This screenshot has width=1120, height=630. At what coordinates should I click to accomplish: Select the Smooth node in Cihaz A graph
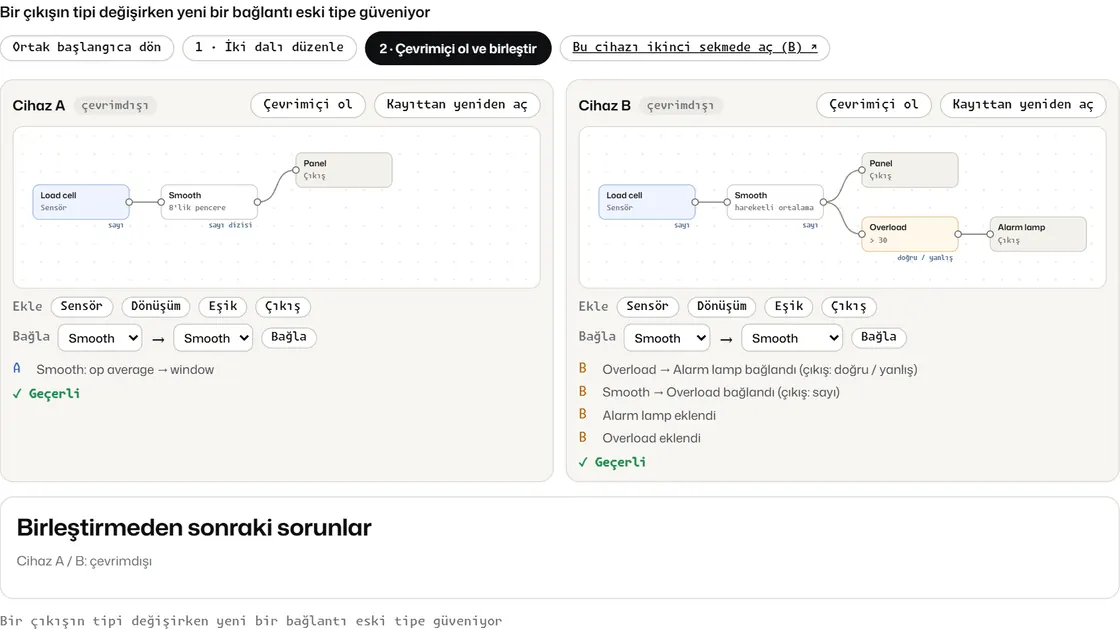click(209, 201)
